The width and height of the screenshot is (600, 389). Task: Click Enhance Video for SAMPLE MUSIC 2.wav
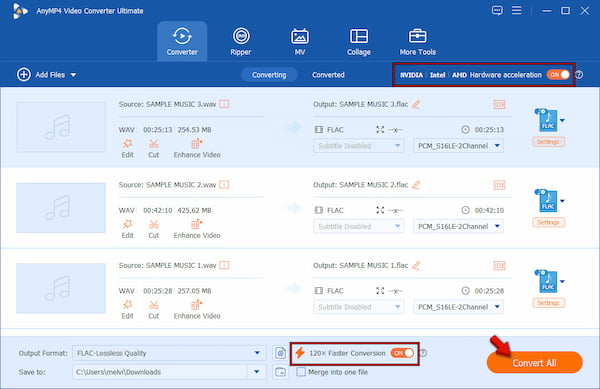click(197, 229)
